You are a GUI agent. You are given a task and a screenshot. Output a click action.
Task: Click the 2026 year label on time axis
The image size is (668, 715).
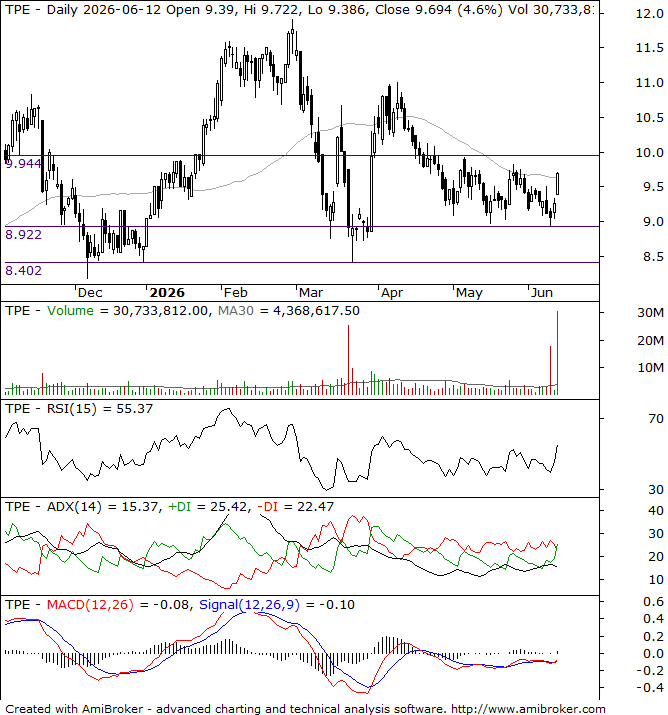coord(167,292)
